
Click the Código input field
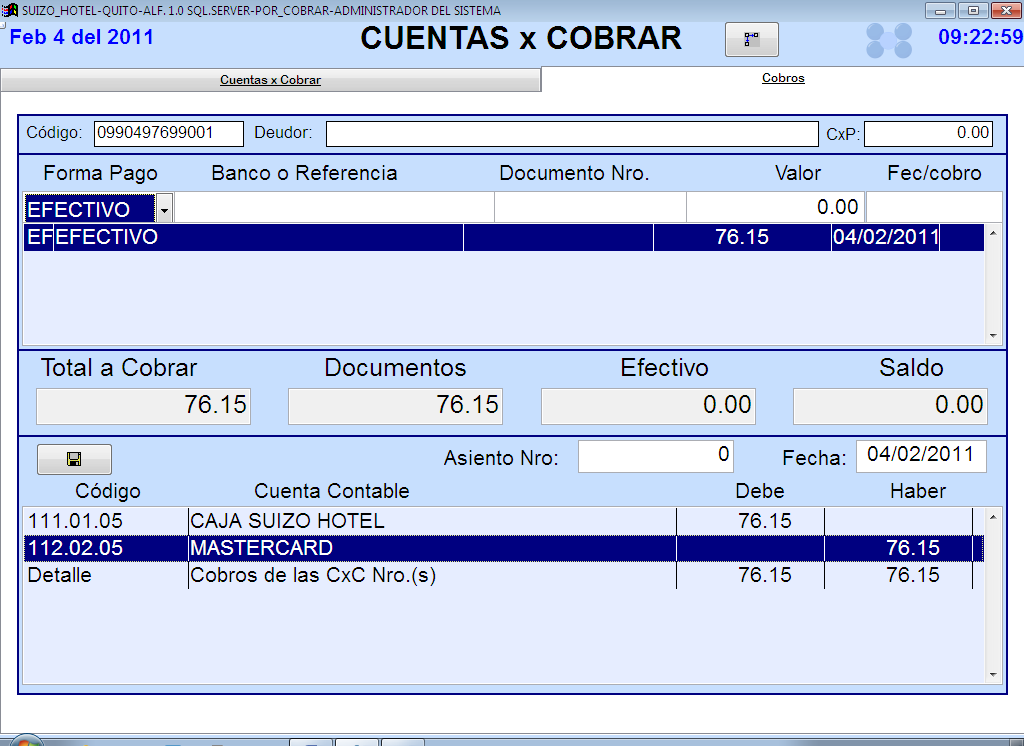pos(168,133)
